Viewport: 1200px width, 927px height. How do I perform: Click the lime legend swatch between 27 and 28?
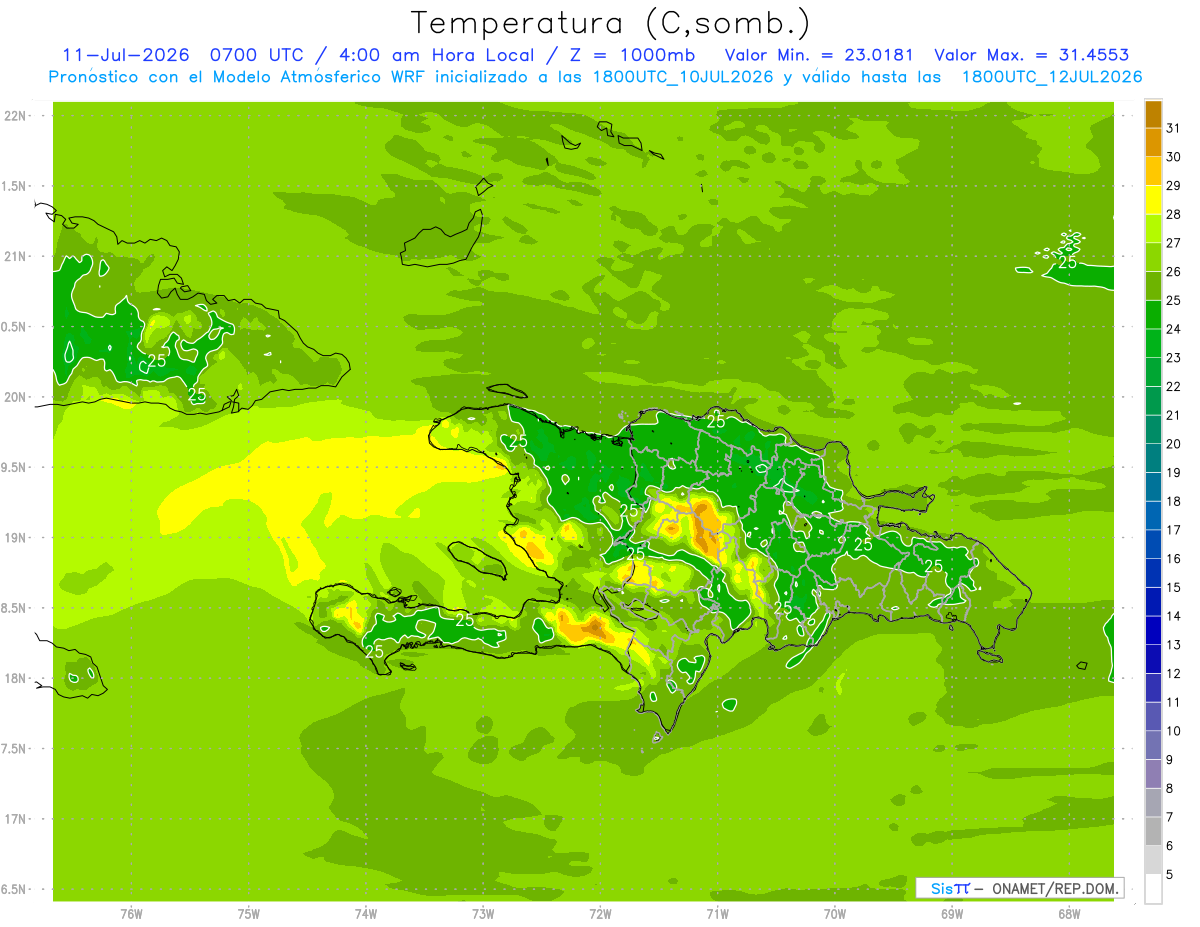[x=1153, y=229]
